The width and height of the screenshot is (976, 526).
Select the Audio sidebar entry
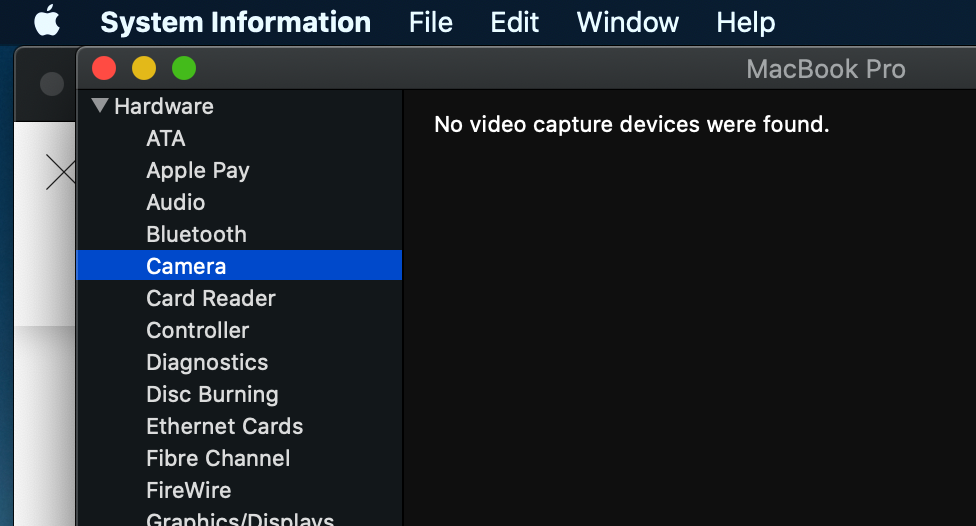176,202
